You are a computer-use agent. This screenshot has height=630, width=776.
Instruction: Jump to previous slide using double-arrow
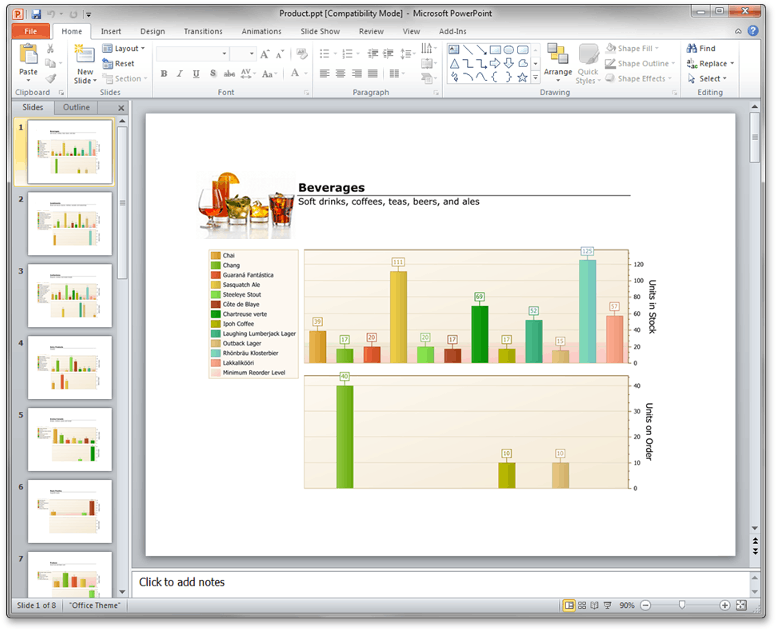[x=755, y=541]
